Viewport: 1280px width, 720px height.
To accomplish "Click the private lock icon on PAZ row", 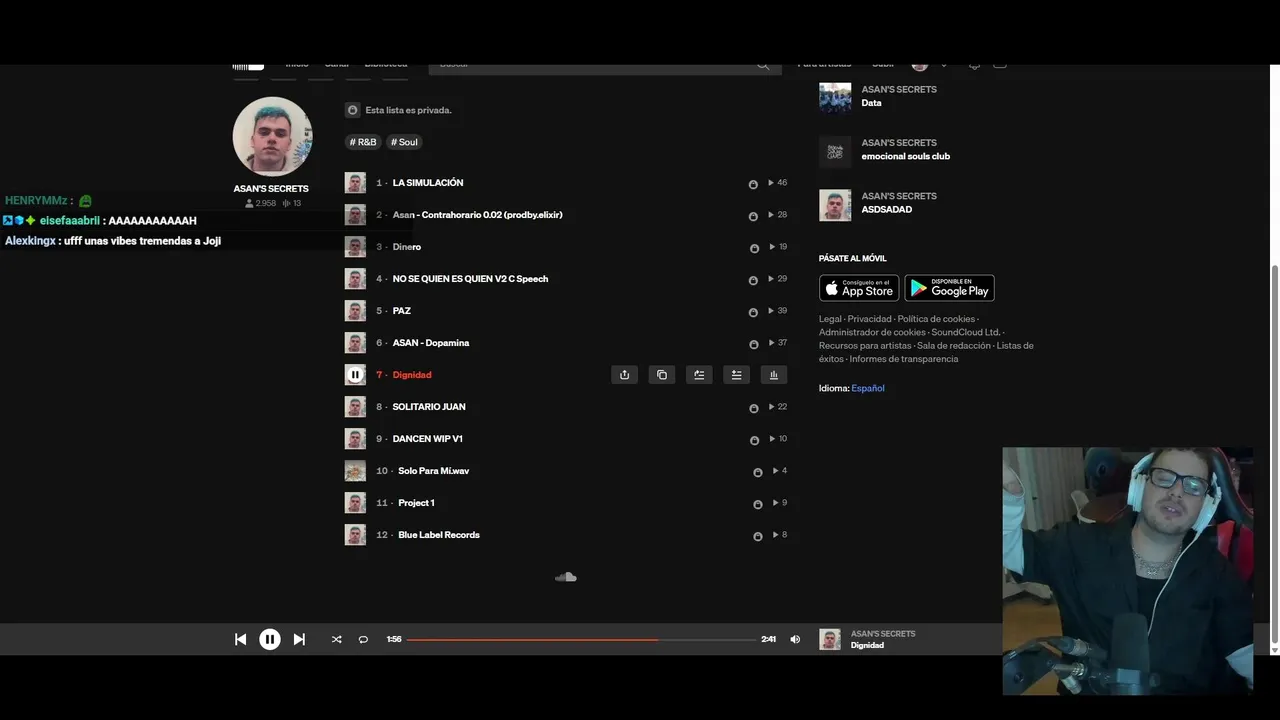I will (753, 312).
